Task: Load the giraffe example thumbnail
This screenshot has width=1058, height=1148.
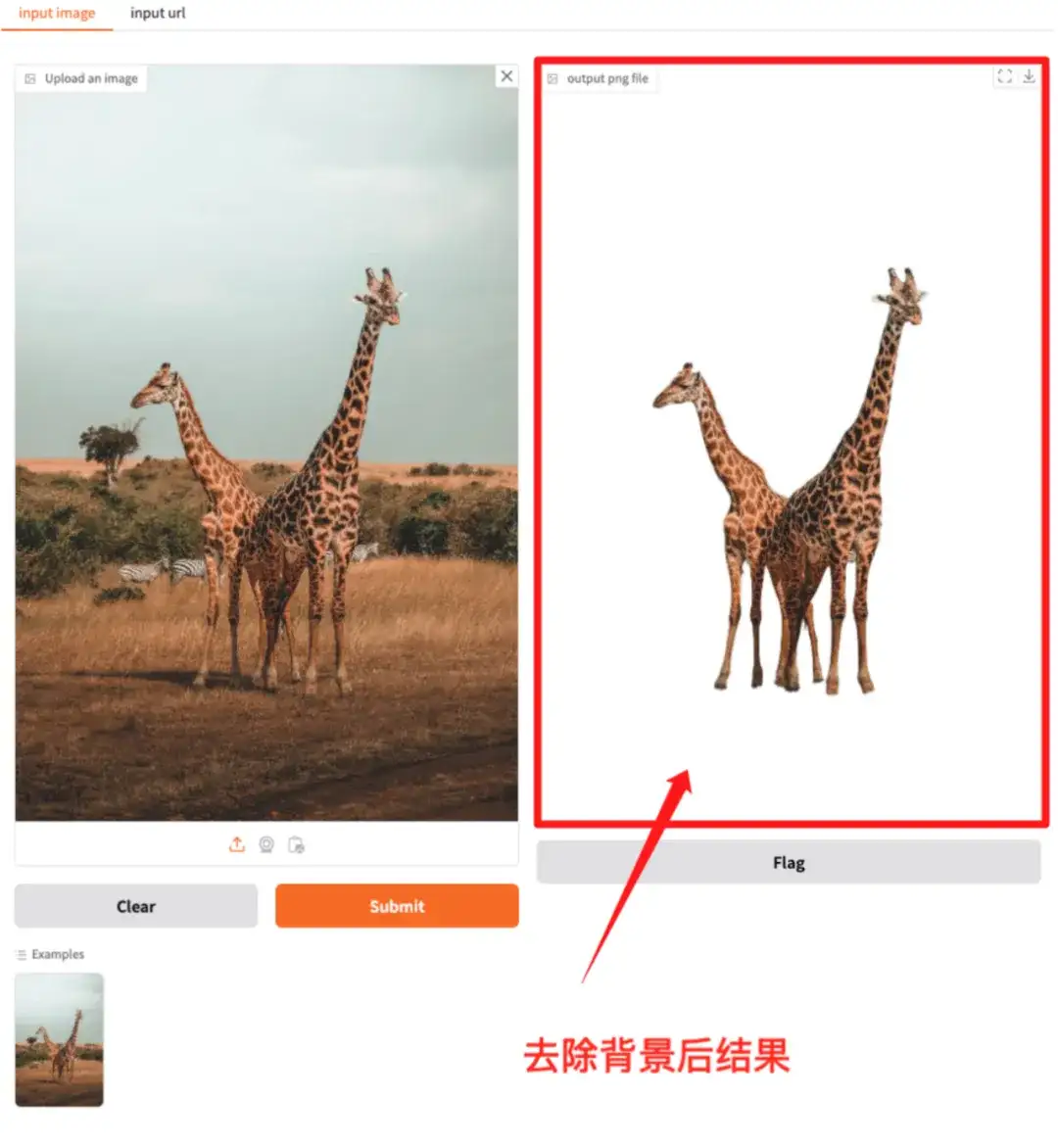Action: coord(59,1039)
